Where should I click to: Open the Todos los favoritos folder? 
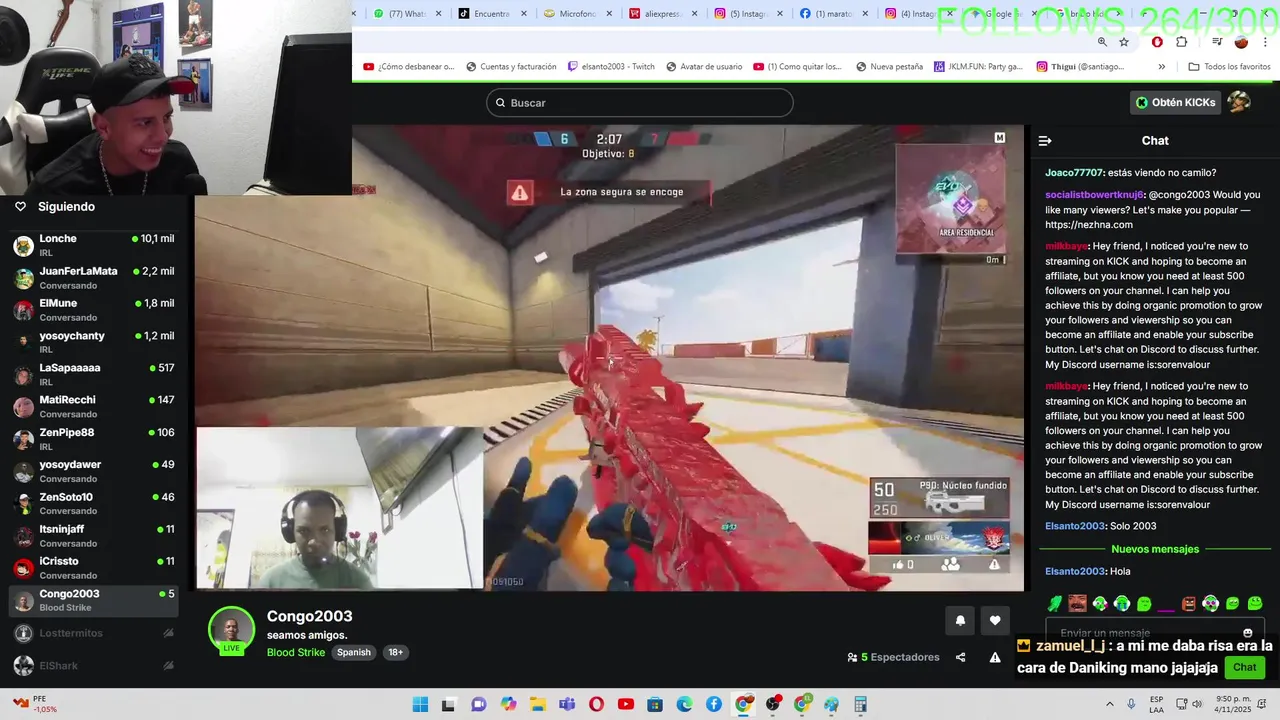[1229, 67]
